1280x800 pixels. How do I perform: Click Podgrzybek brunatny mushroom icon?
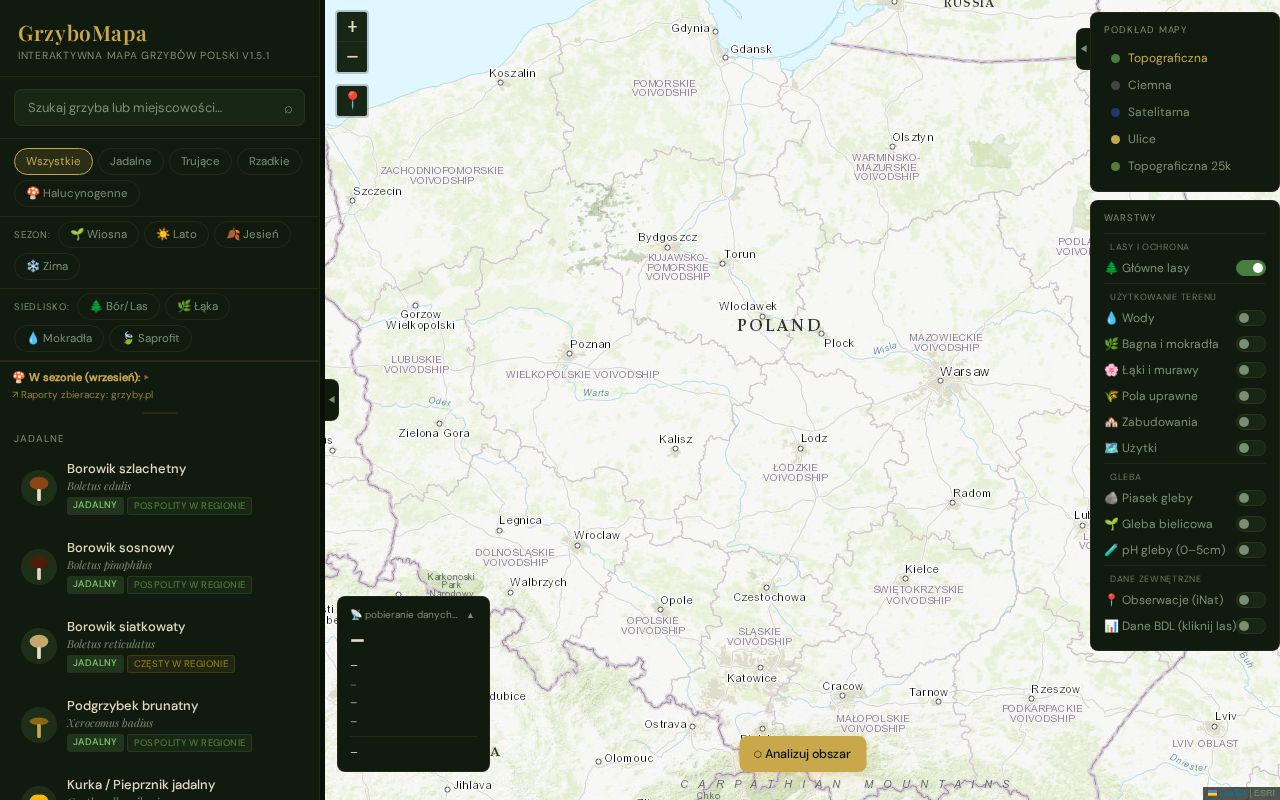pos(39,725)
